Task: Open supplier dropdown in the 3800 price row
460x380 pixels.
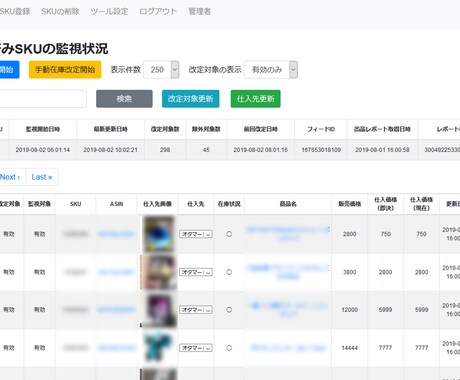Action: [196, 272]
